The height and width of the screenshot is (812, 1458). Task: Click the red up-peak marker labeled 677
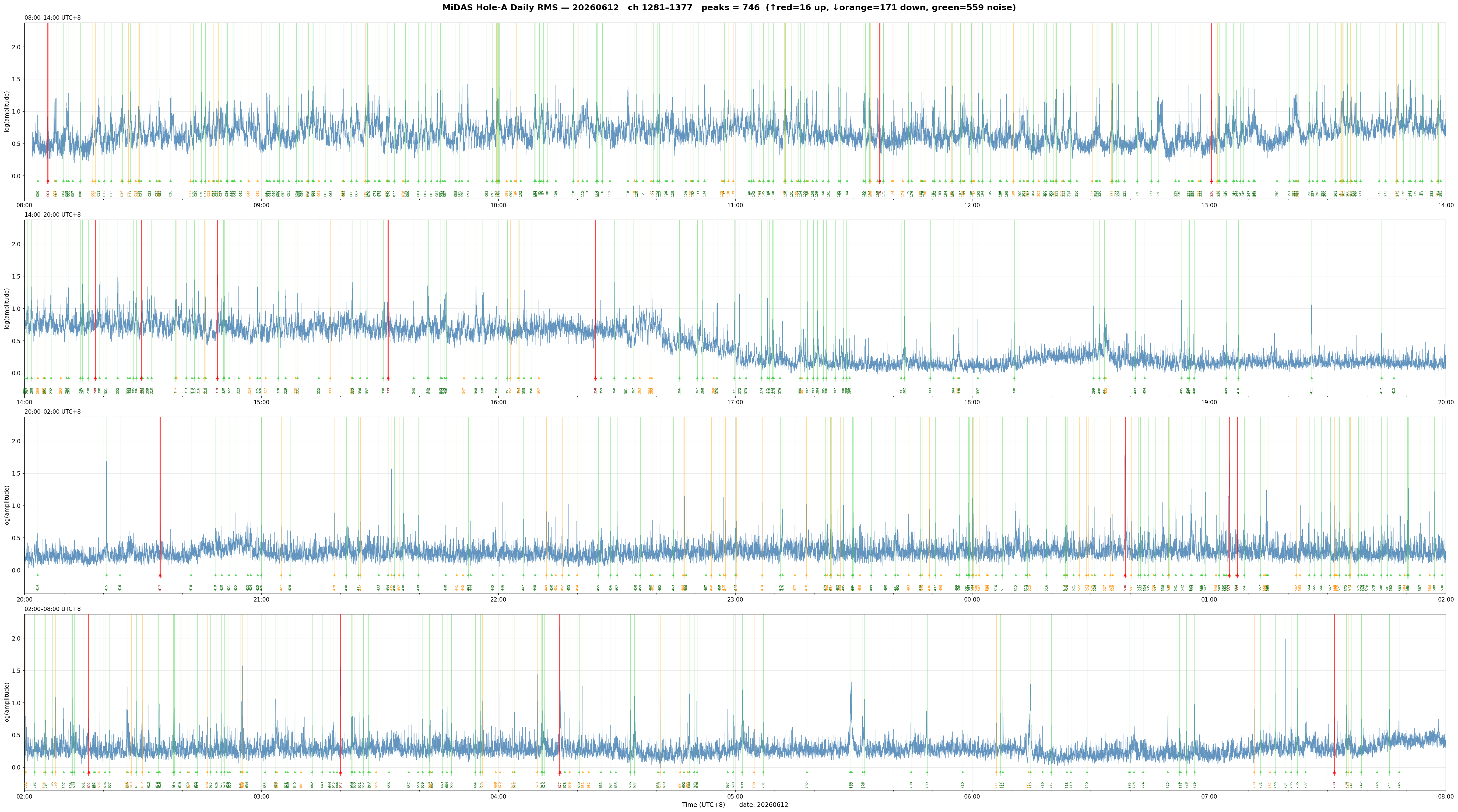[x=560, y=772]
